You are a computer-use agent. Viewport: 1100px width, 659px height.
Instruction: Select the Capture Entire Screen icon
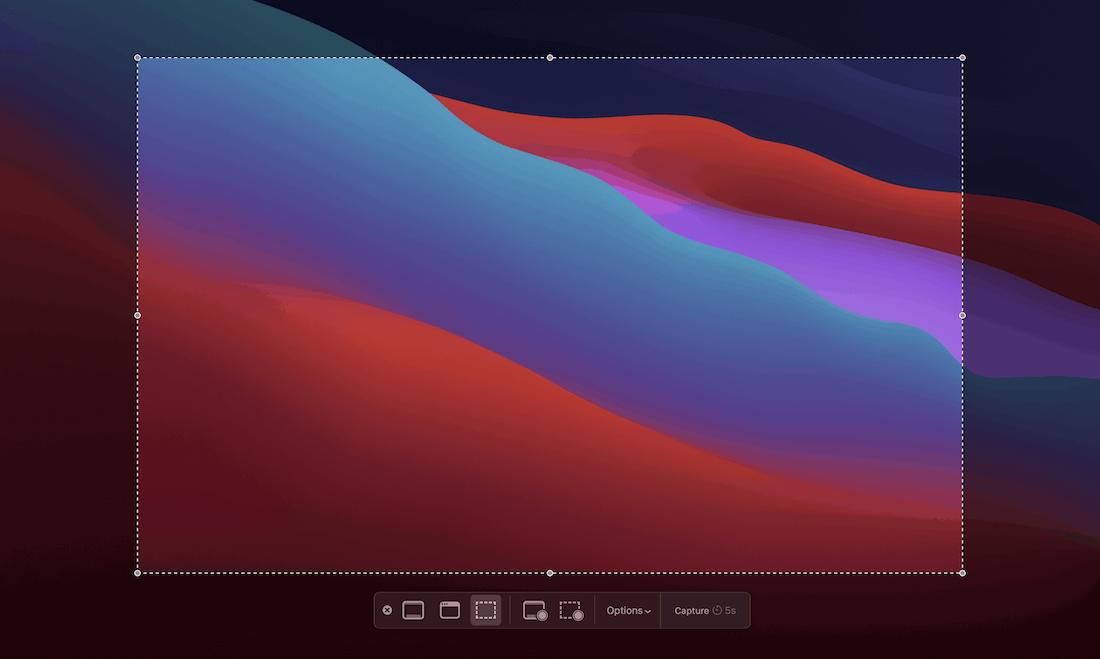pyautogui.click(x=413, y=610)
